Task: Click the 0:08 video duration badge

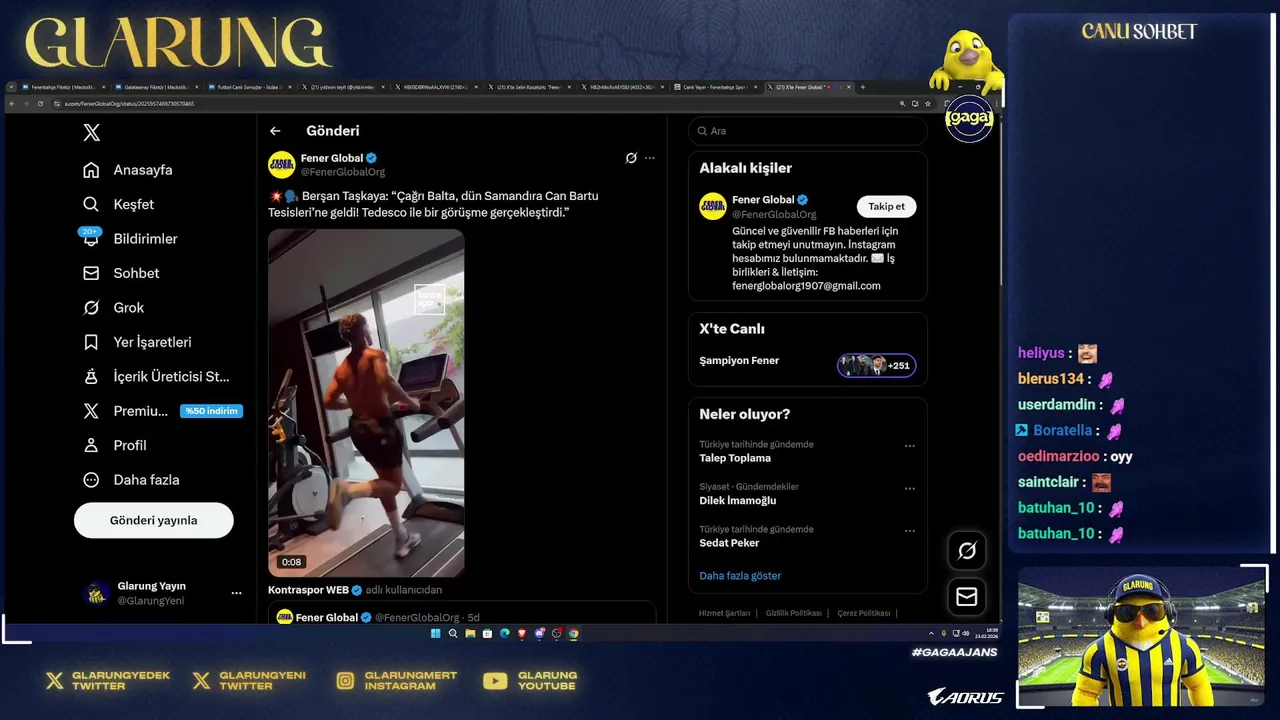Action: (291, 562)
